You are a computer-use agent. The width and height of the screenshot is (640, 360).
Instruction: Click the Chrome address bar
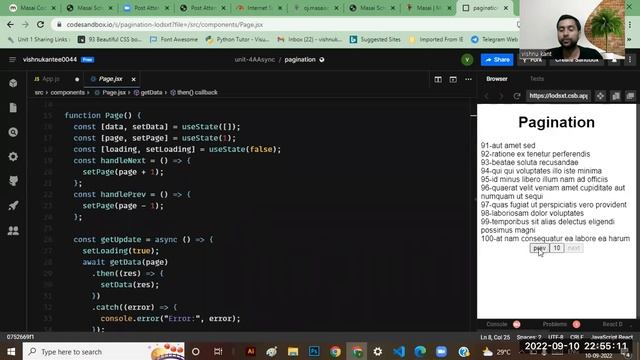pos(286,24)
